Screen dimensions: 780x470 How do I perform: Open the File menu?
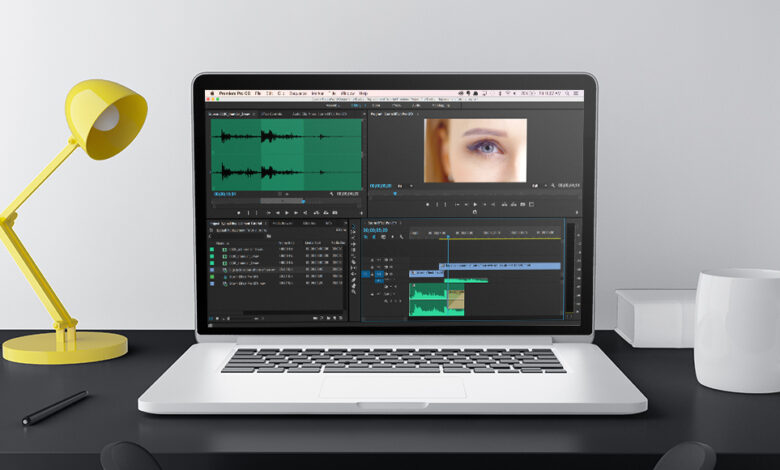(258, 93)
